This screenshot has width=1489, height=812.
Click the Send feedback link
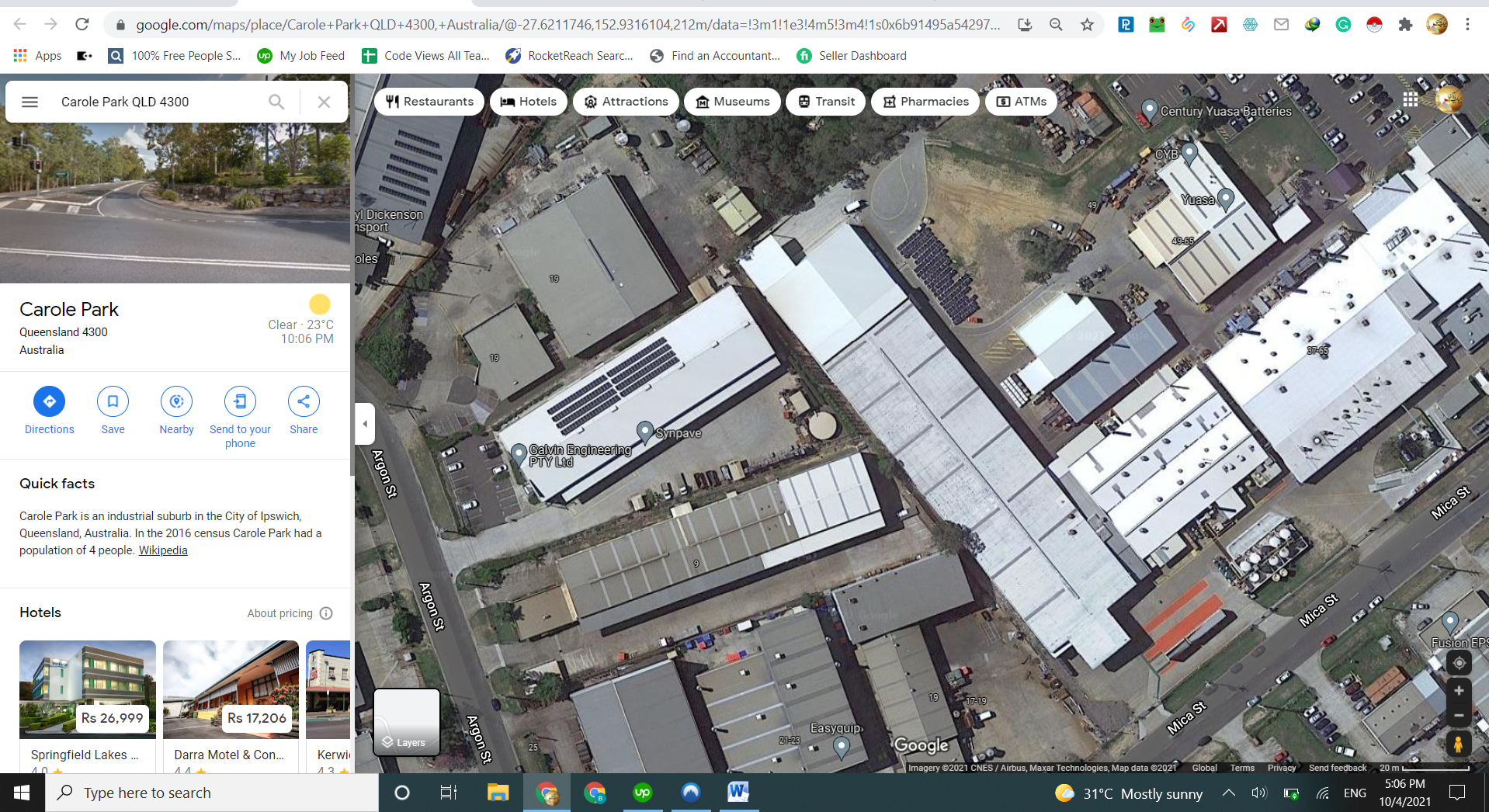point(1337,768)
